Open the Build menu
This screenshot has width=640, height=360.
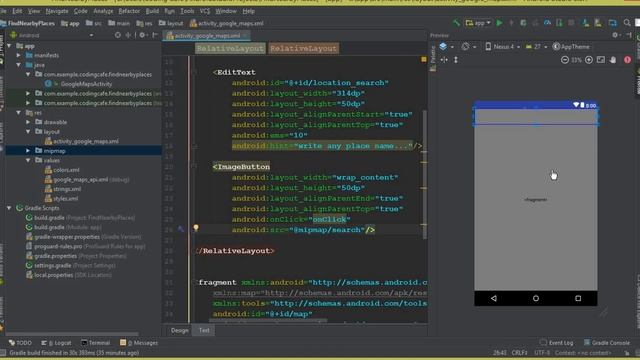152,11
